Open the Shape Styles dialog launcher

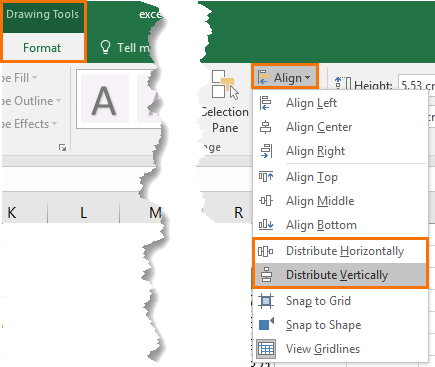(x=62, y=147)
